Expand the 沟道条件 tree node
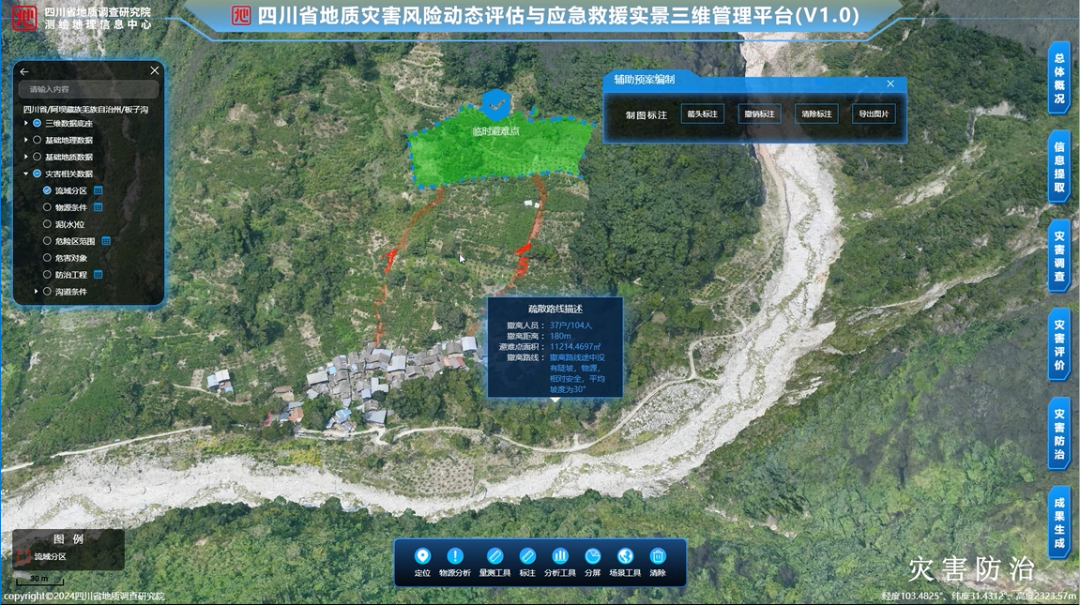Screen dimensions: 1080x605 37,291
